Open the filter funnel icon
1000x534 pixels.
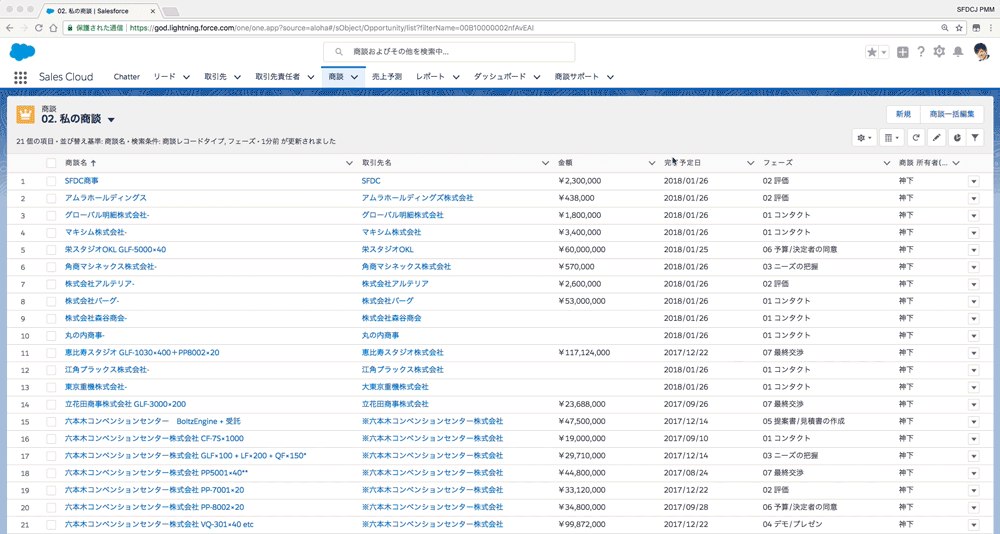(976, 137)
